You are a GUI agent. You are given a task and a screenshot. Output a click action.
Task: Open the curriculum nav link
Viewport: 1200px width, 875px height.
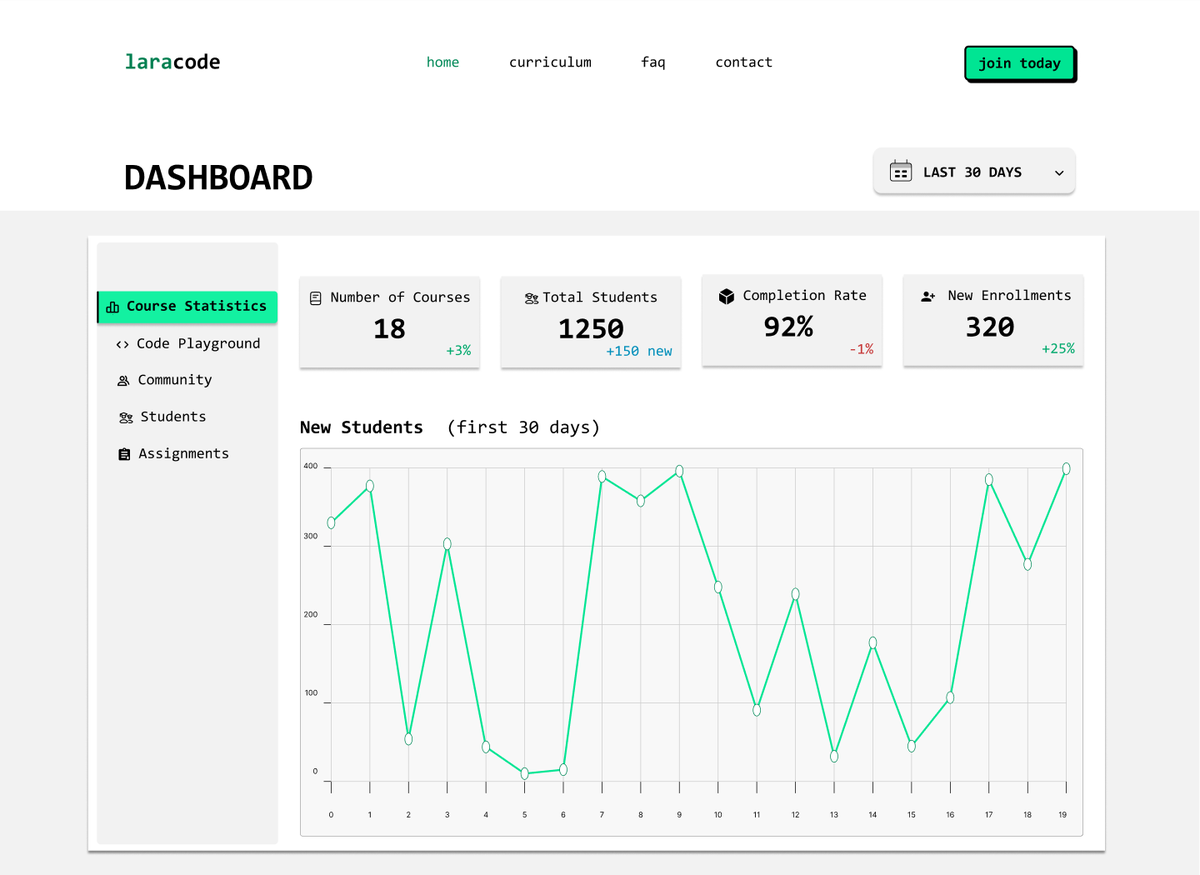(550, 62)
